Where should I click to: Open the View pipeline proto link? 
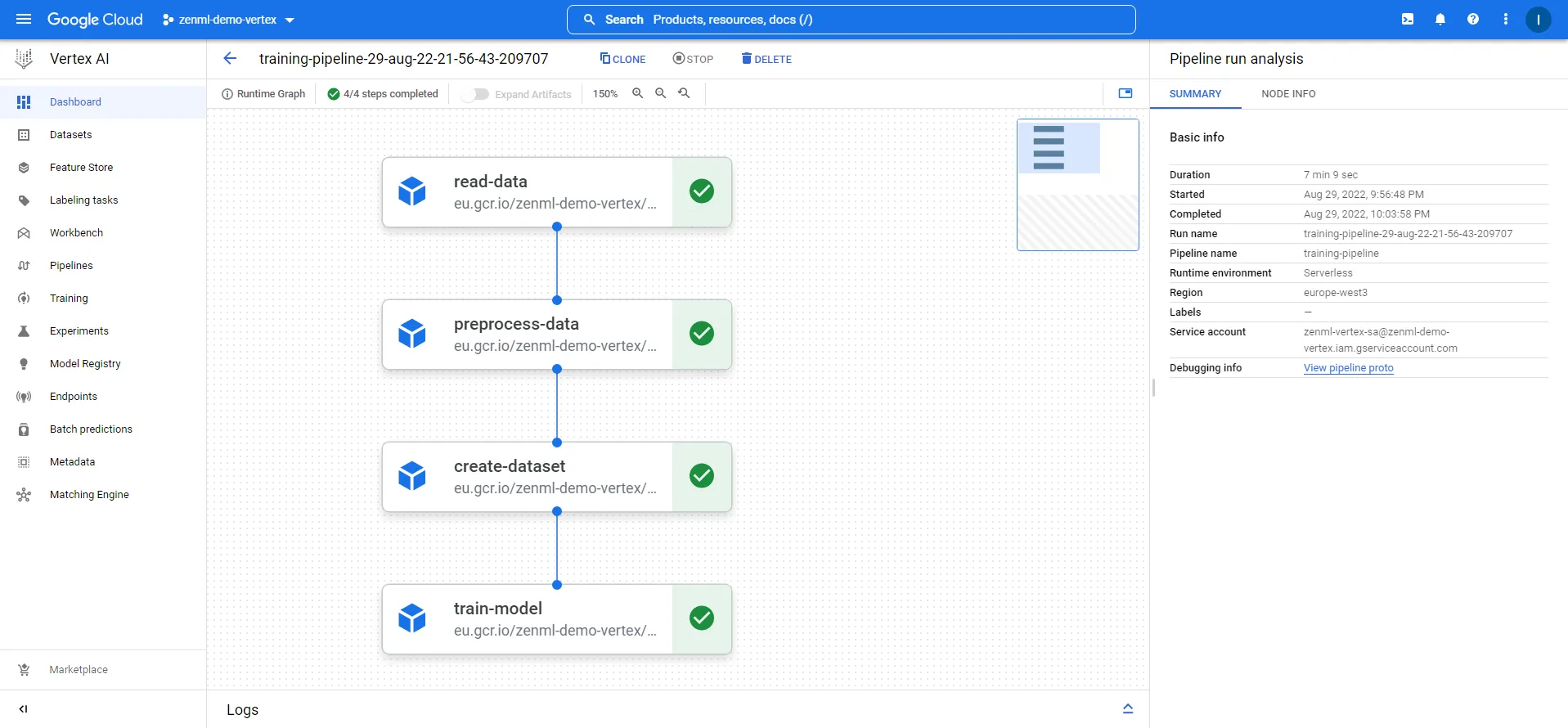click(1348, 368)
